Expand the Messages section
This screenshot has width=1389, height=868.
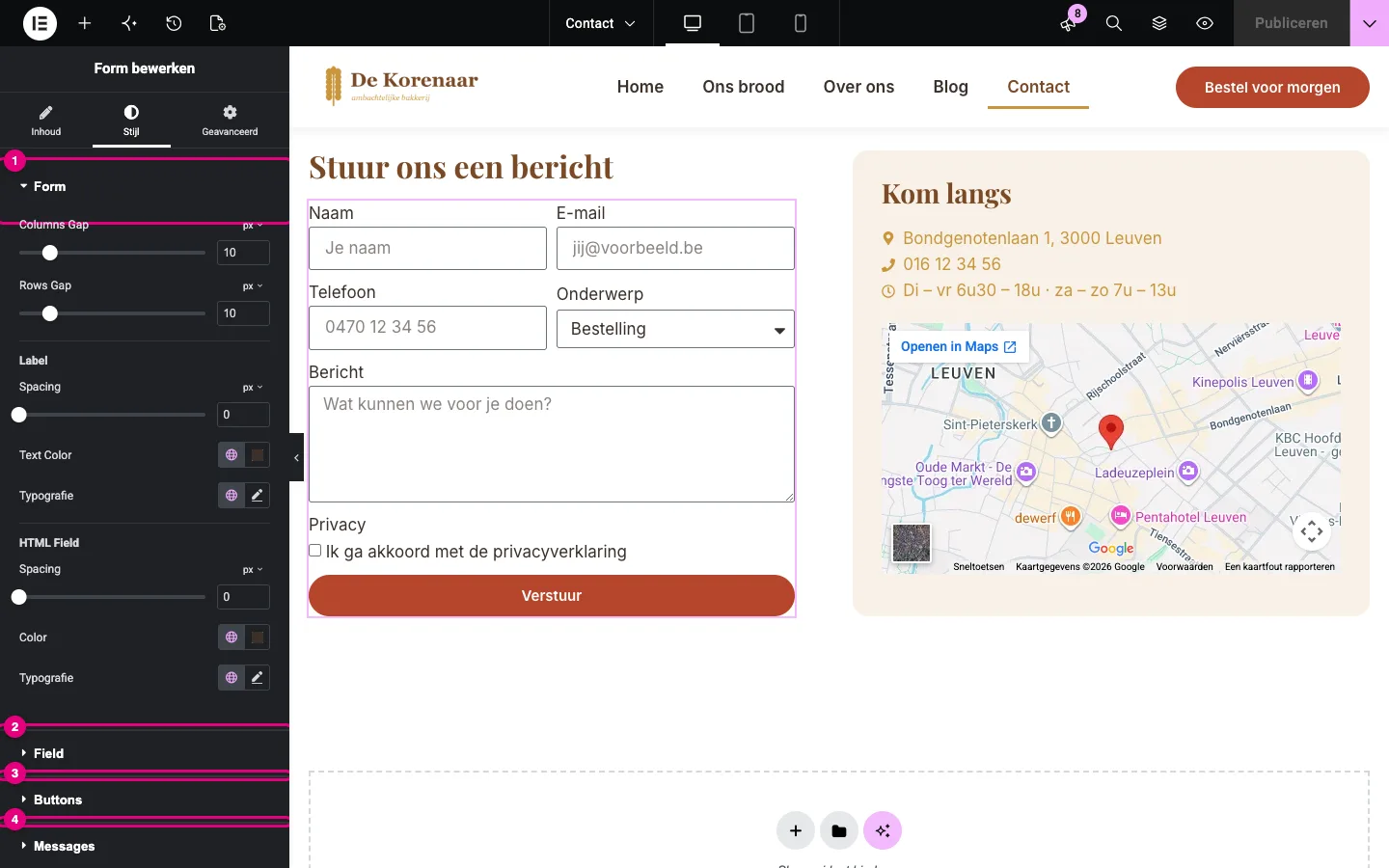click(x=145, y=846)
